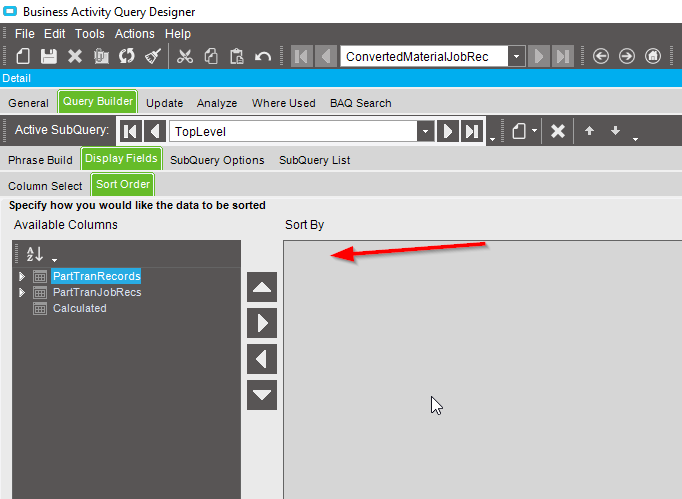682x499 pixels.
Task: Expand the PartTranJobRecs tree node
Action: [x=23, y=292]
